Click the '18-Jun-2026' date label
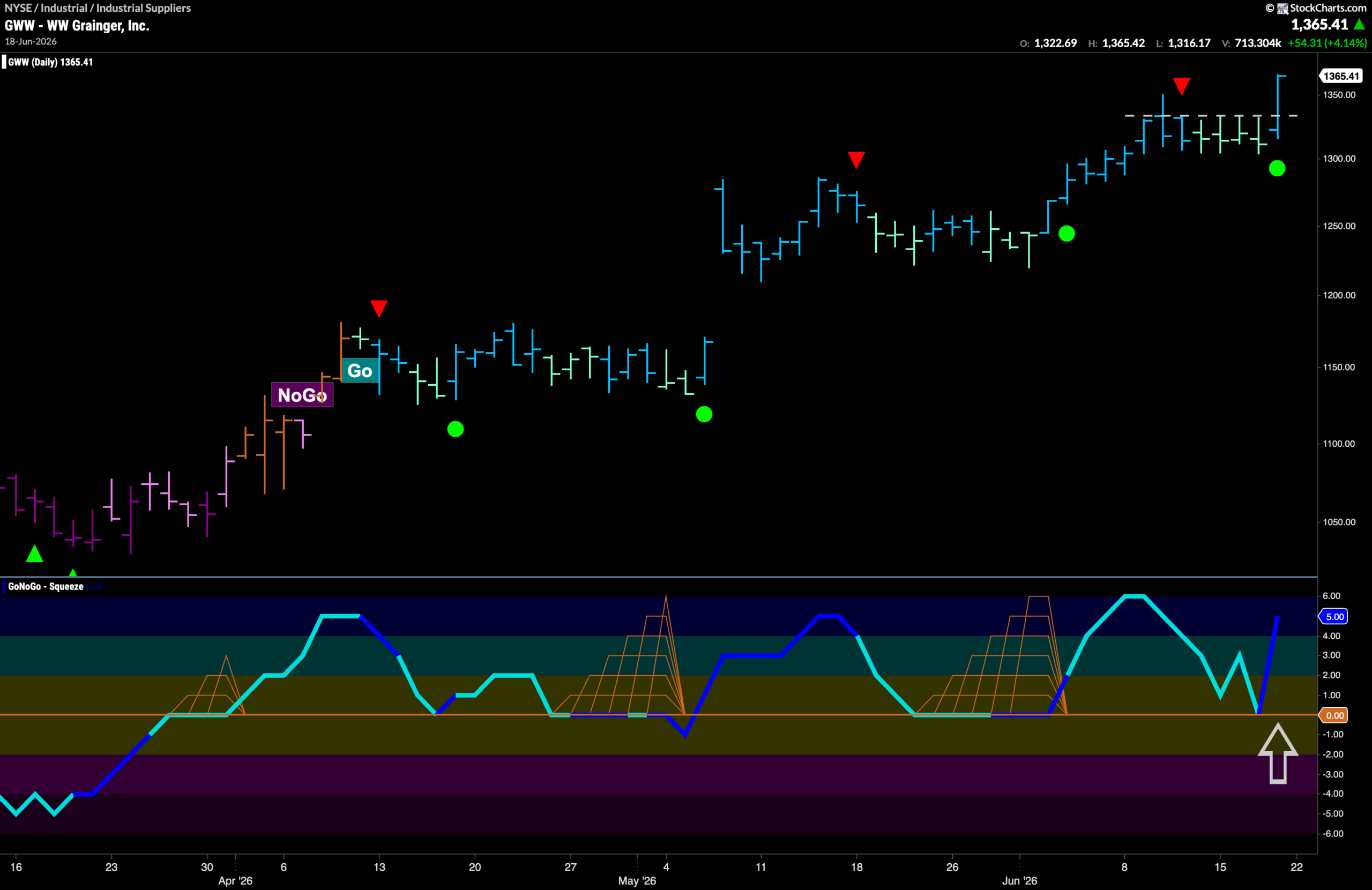This screenshot has width=1372, height=890. [x=31, y=41]
